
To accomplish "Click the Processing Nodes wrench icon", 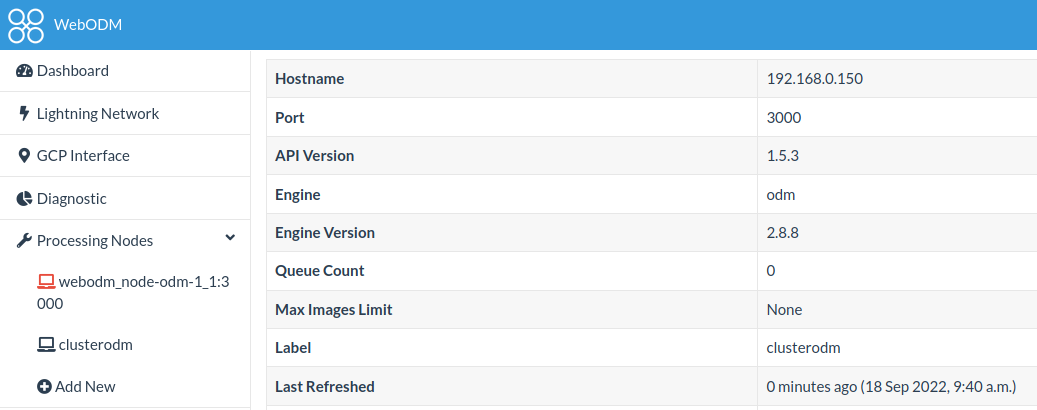I will tap(25, 241).
